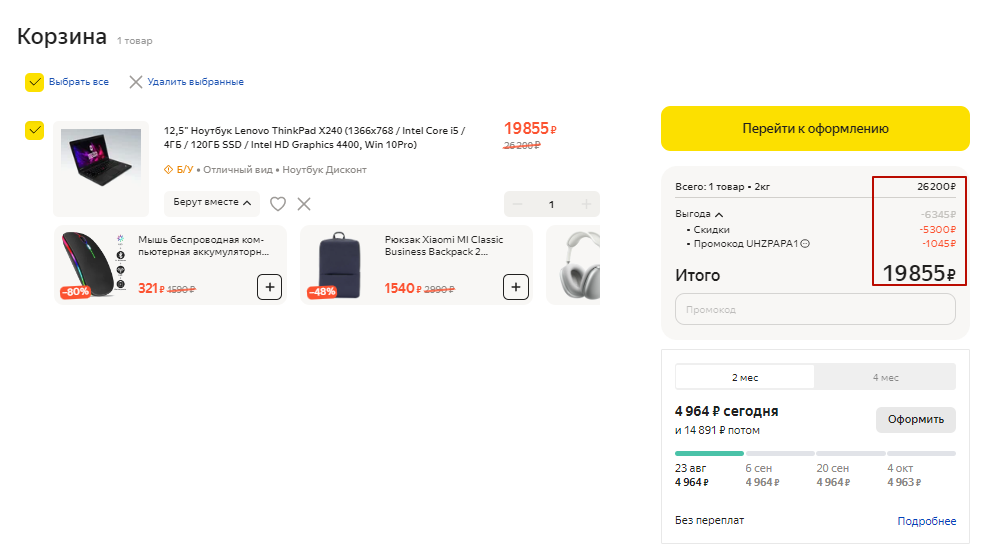Switch to the 4 мес installment tab
Viewport: 983px width, 559px height.
tap(885, 377)
